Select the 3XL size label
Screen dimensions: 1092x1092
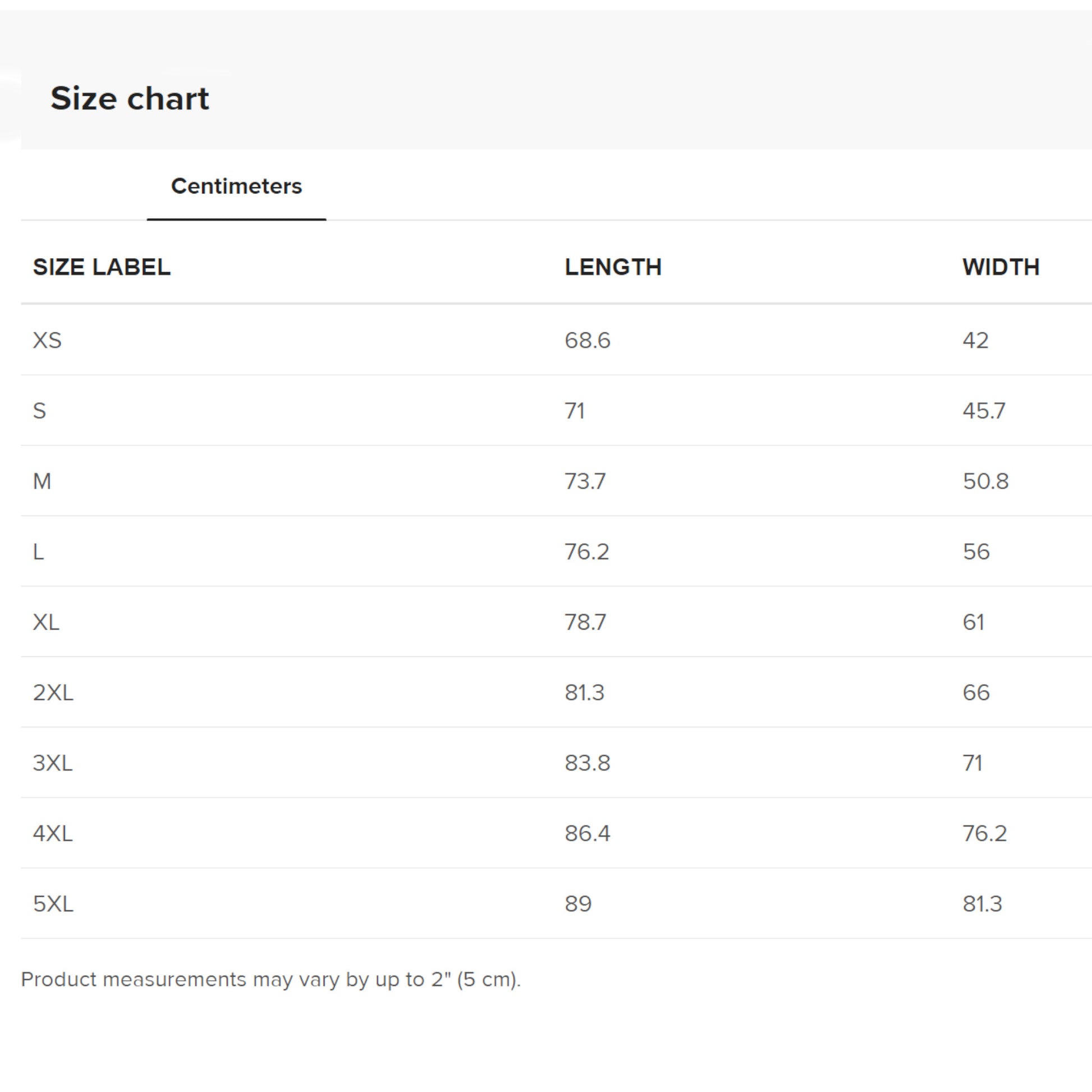(53, 763)
